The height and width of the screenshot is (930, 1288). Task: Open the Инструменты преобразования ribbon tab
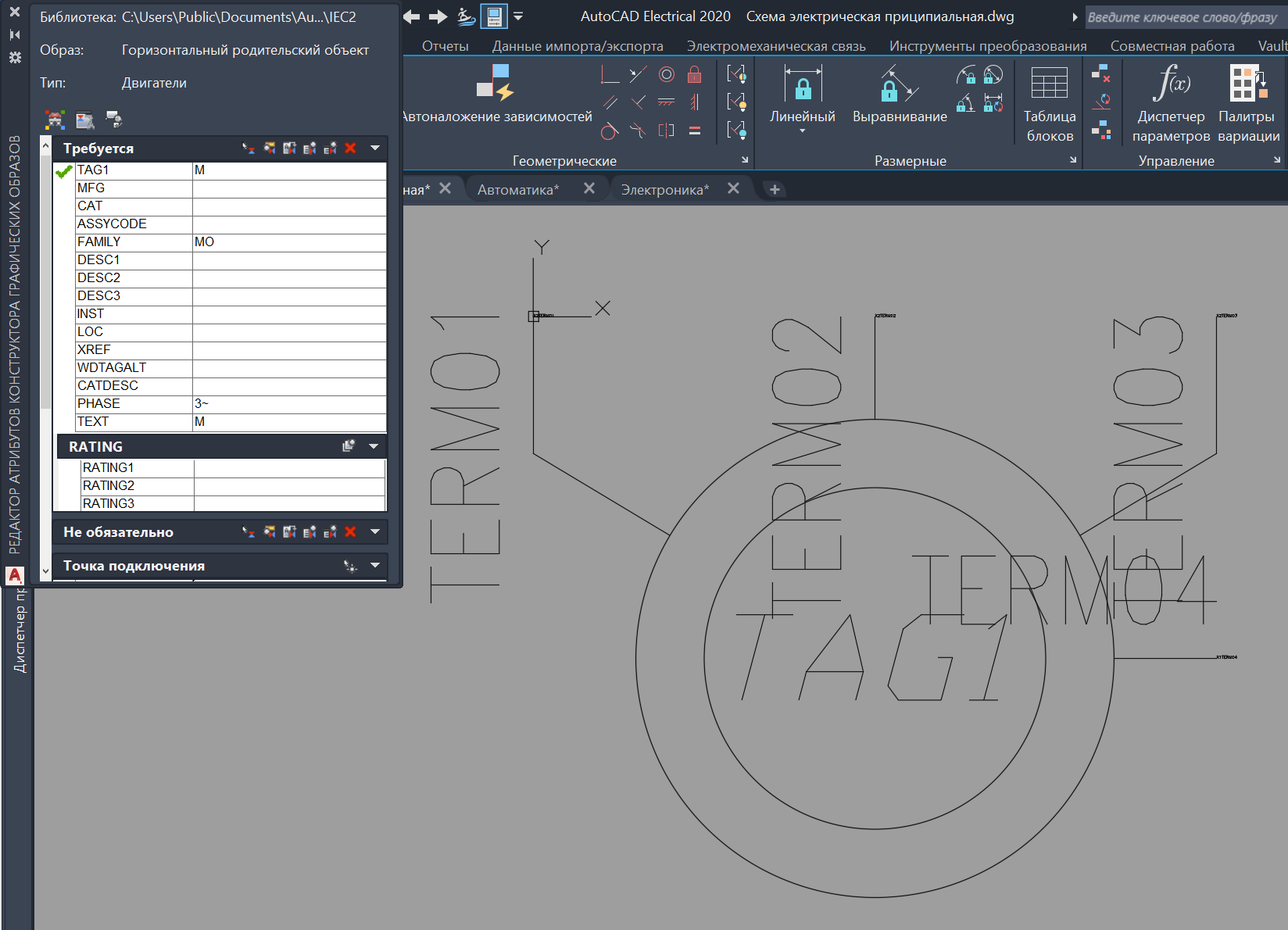[x=988, y=46]
